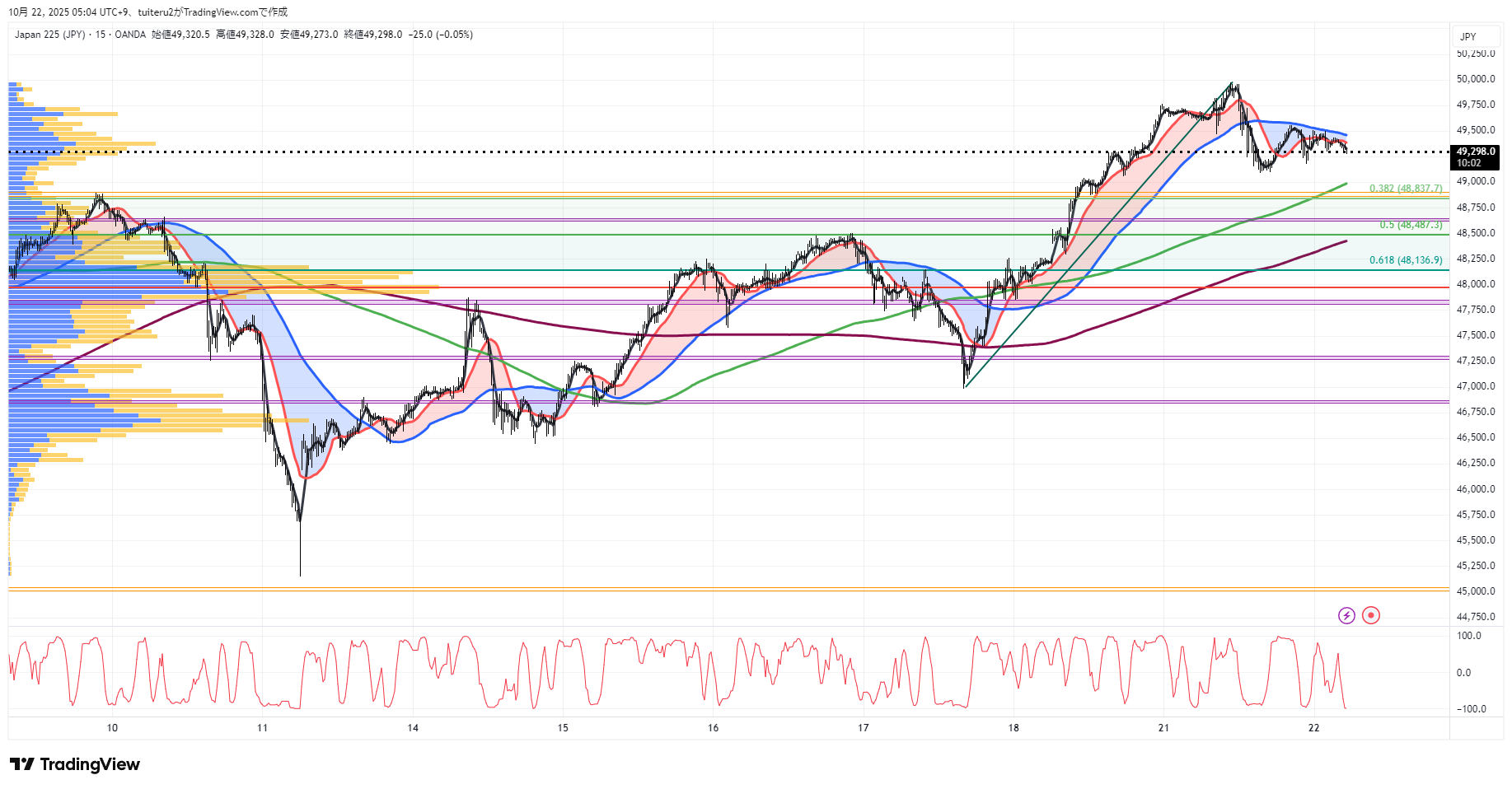Click date label 14 on time axis
The height and width of the screenshot is (789, 1512).
click(413, 727)
